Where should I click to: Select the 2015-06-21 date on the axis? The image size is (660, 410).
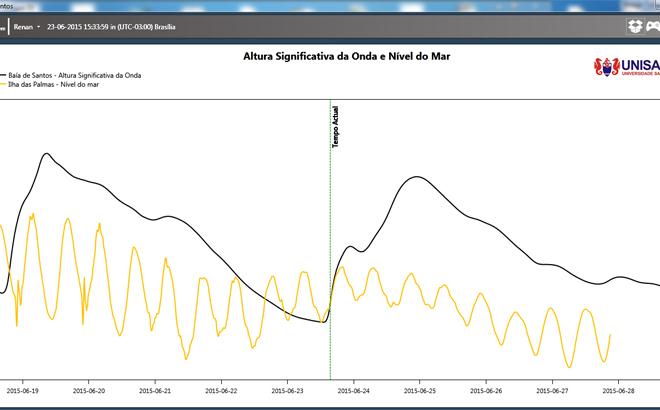[155, 392]
